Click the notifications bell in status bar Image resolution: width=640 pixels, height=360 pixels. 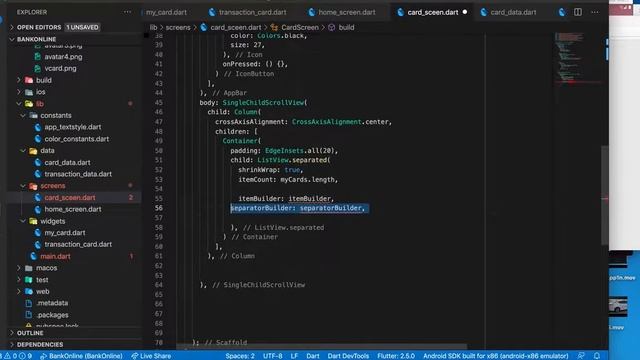tap(597, 356)
